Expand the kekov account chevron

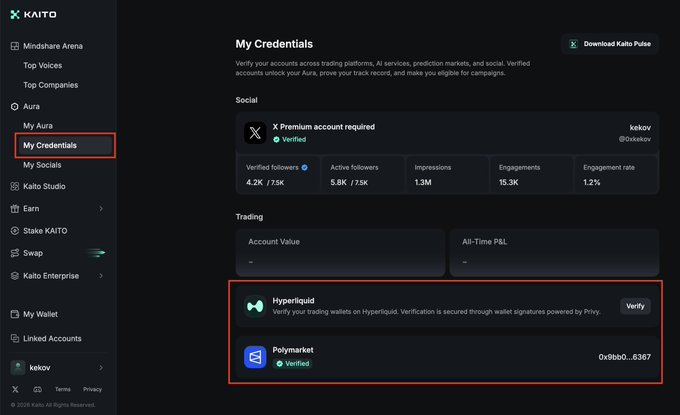coord(101,368)
